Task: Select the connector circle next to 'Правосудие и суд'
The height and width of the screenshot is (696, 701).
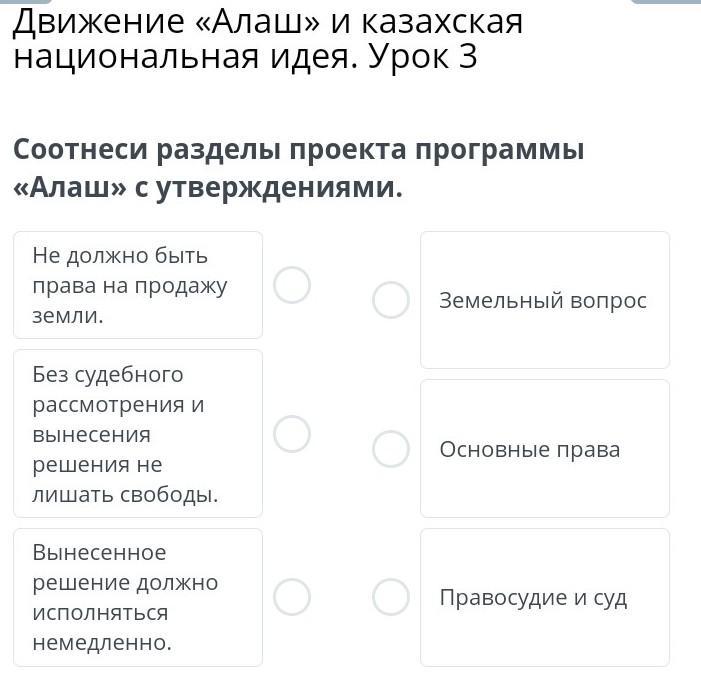Action: [x=391, y=597]
